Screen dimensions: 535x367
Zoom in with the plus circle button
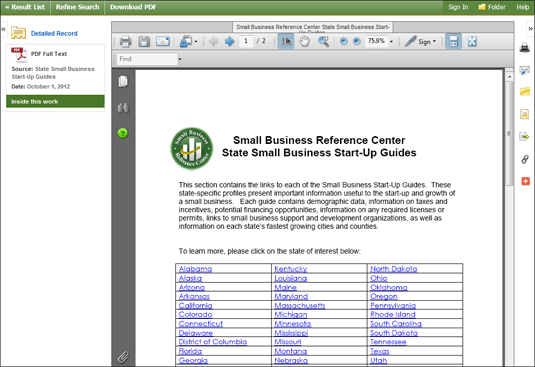click(x=357, y=41)
